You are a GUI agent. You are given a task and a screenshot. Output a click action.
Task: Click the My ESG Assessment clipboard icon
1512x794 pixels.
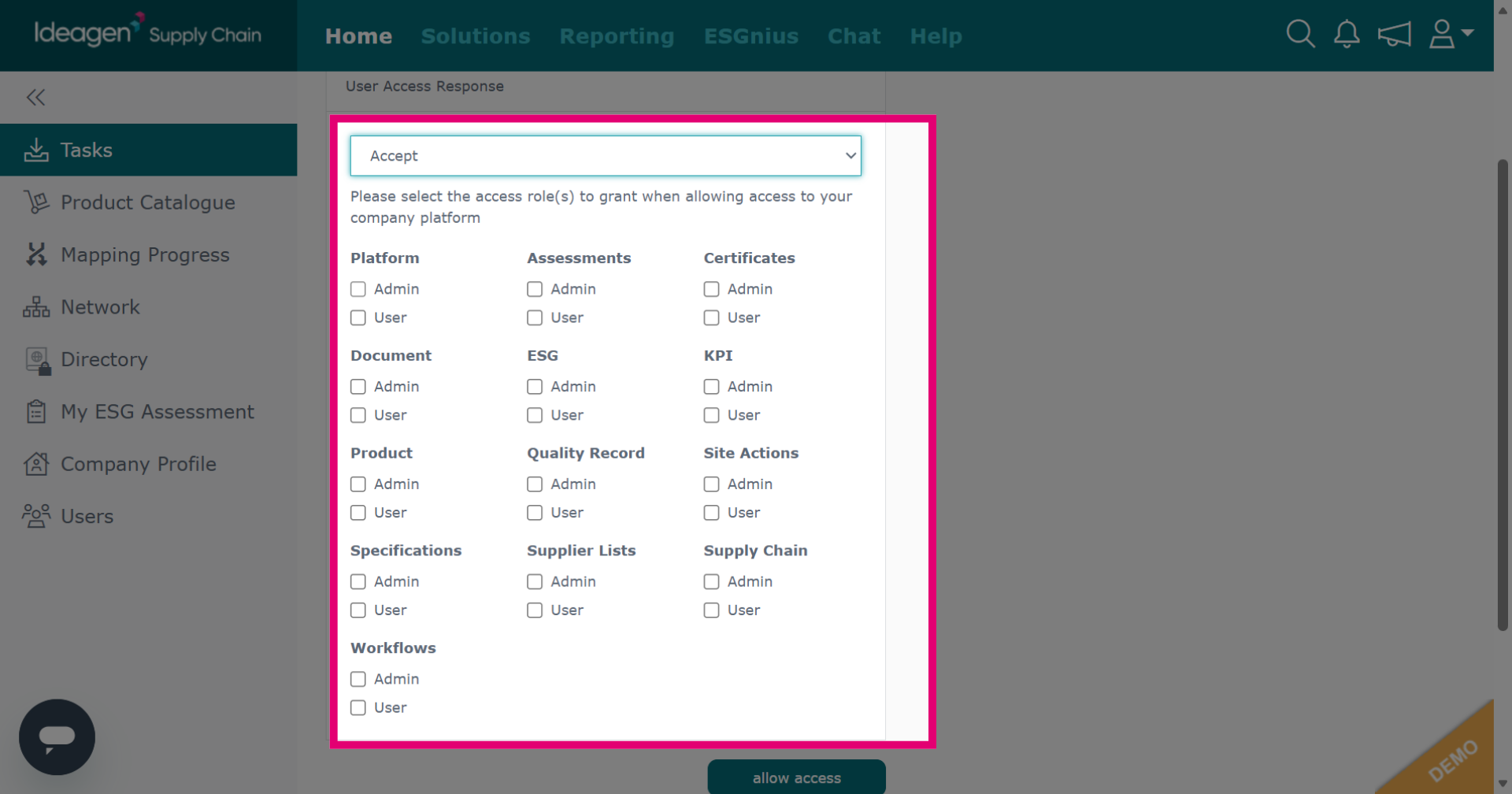[36, 412]
